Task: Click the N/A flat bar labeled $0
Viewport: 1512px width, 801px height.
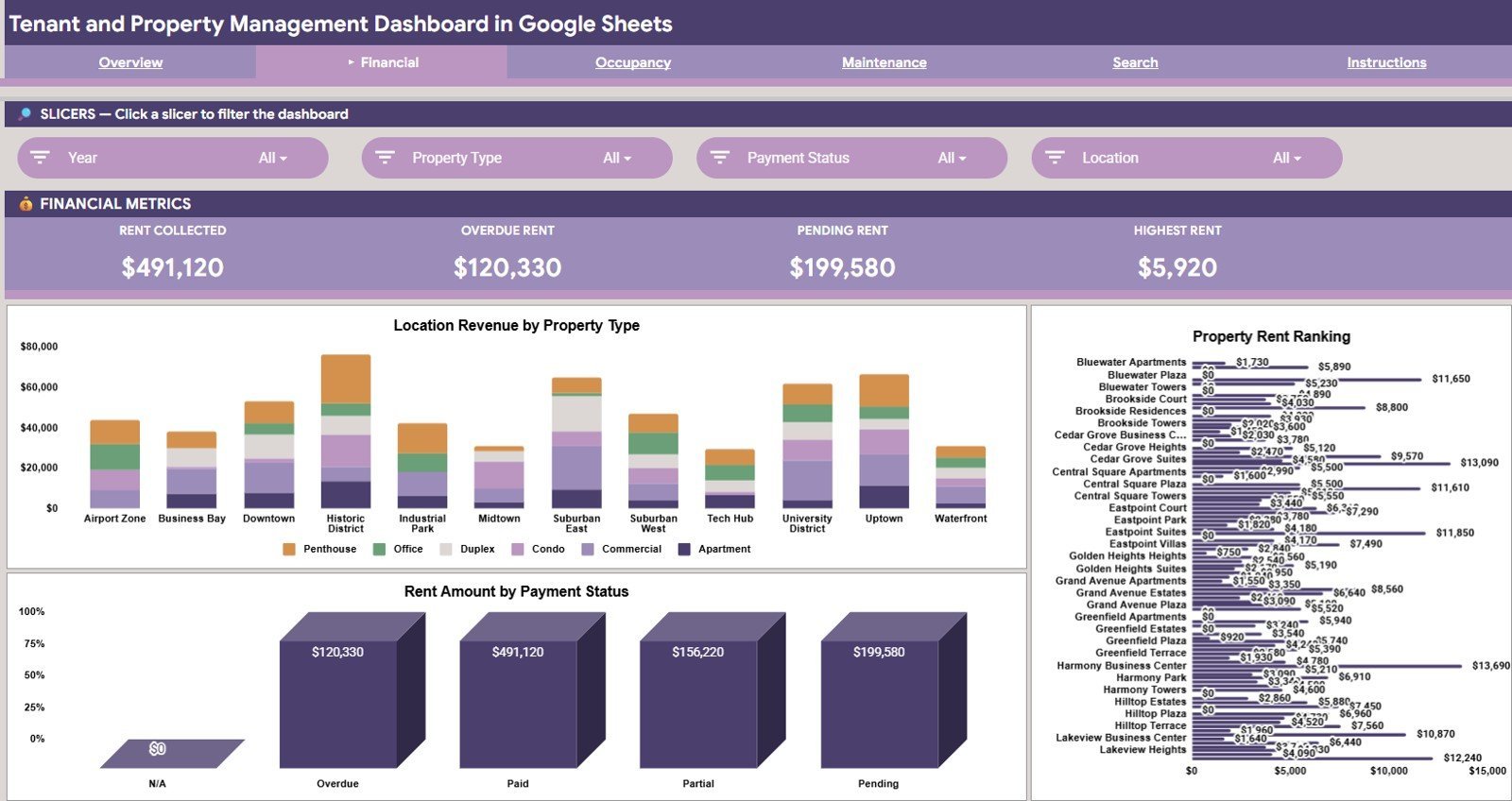Action: [171, 753]
